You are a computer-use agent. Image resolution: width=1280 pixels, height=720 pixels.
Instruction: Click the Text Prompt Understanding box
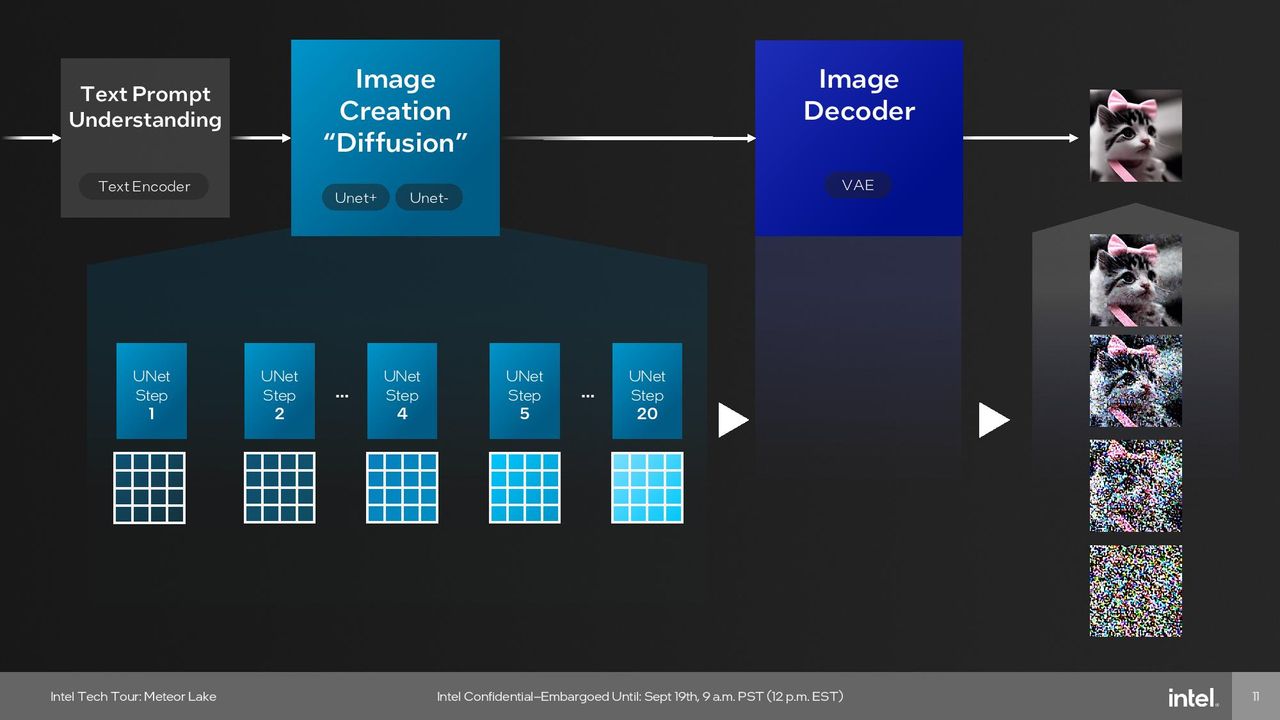[x=145, y=138]
